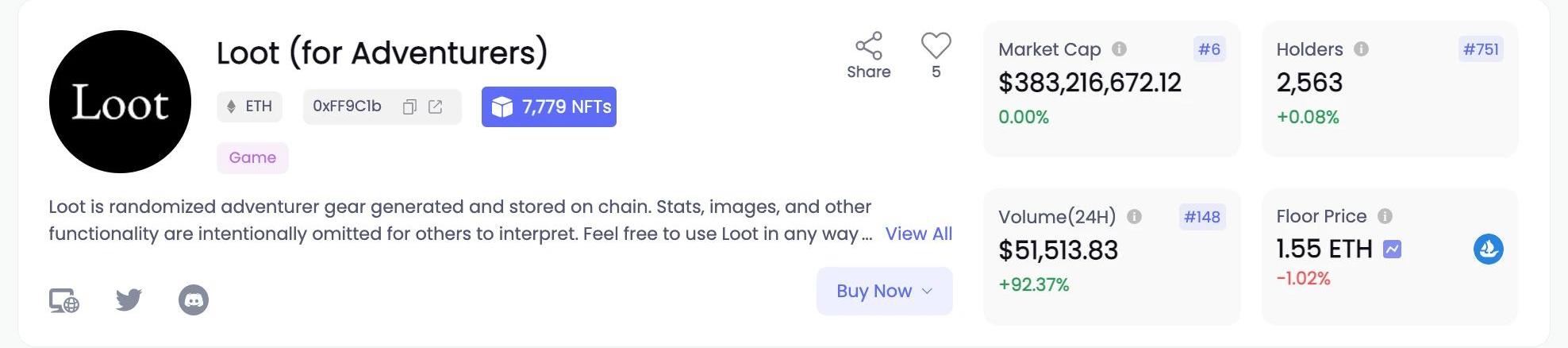Open the Loot Twitter page
The width and height of the screenshot is (1568, 348).
[129, 300]
